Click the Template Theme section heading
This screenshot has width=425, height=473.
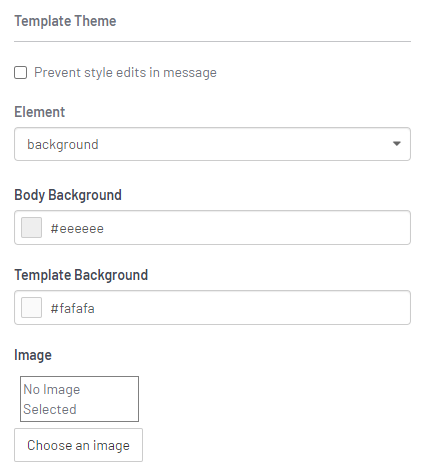tap(65, 21)
